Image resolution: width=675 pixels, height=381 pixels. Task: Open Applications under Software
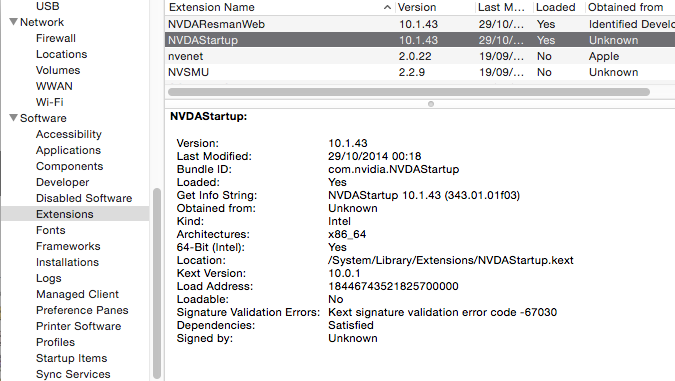(x=68, y=150)
